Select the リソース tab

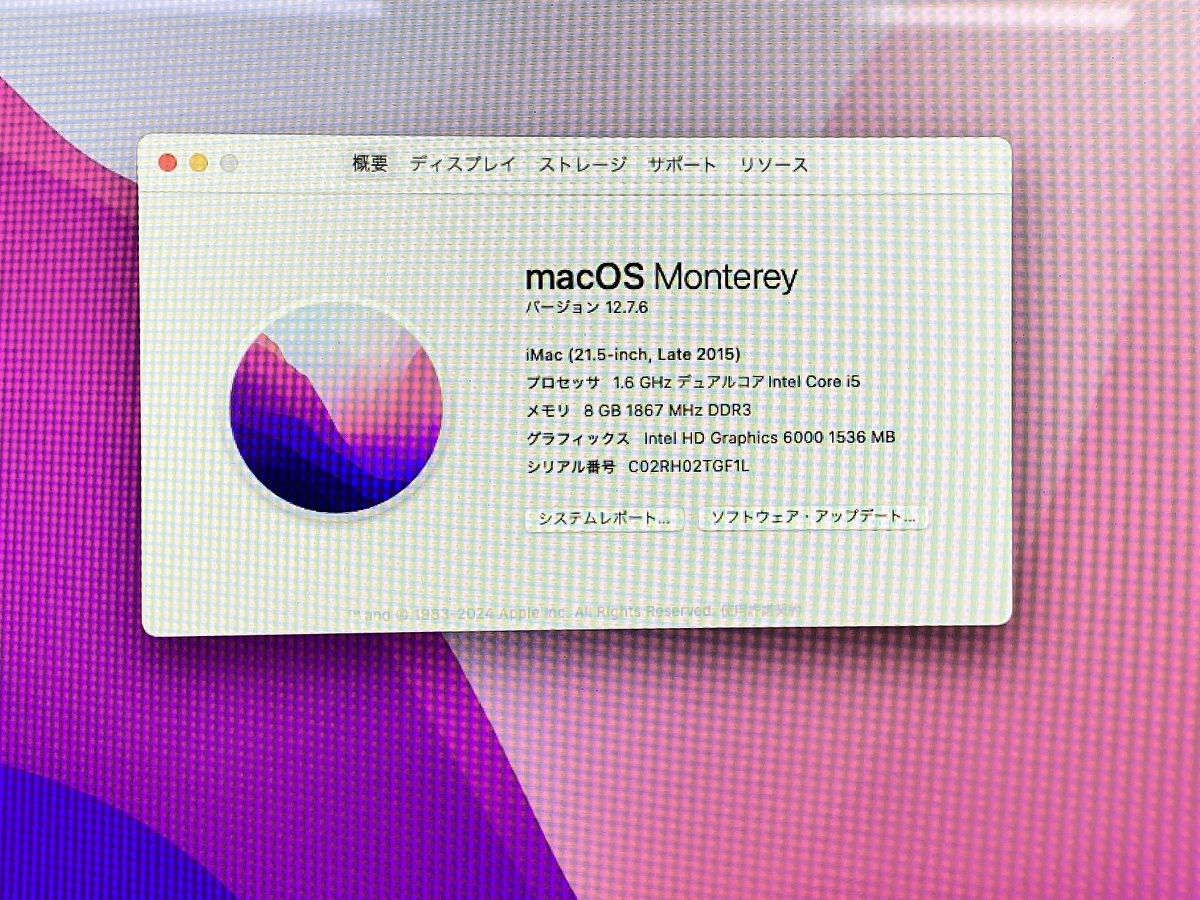point(774,165)
